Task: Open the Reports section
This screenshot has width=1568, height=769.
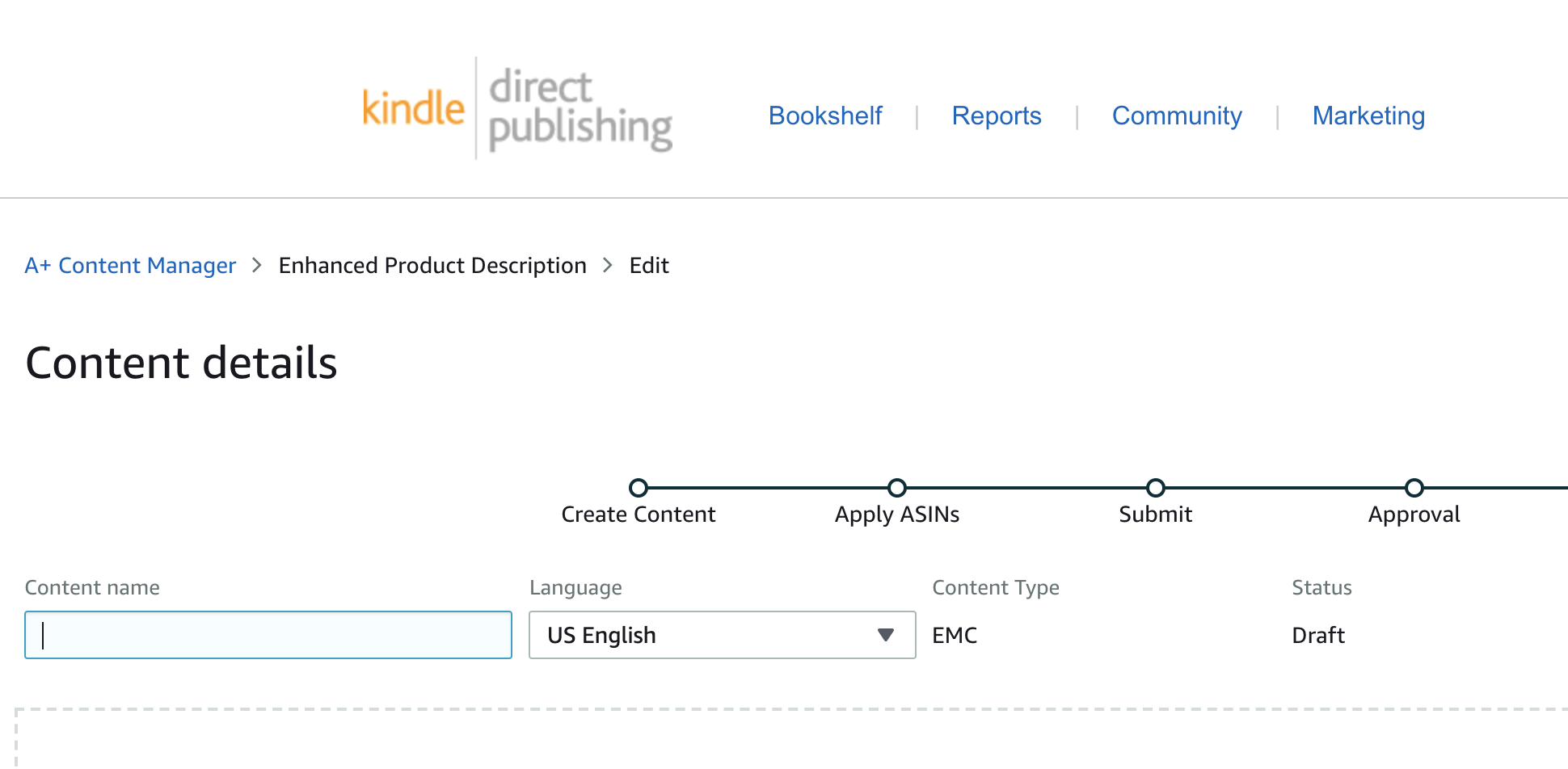Action: coord(997,116)
